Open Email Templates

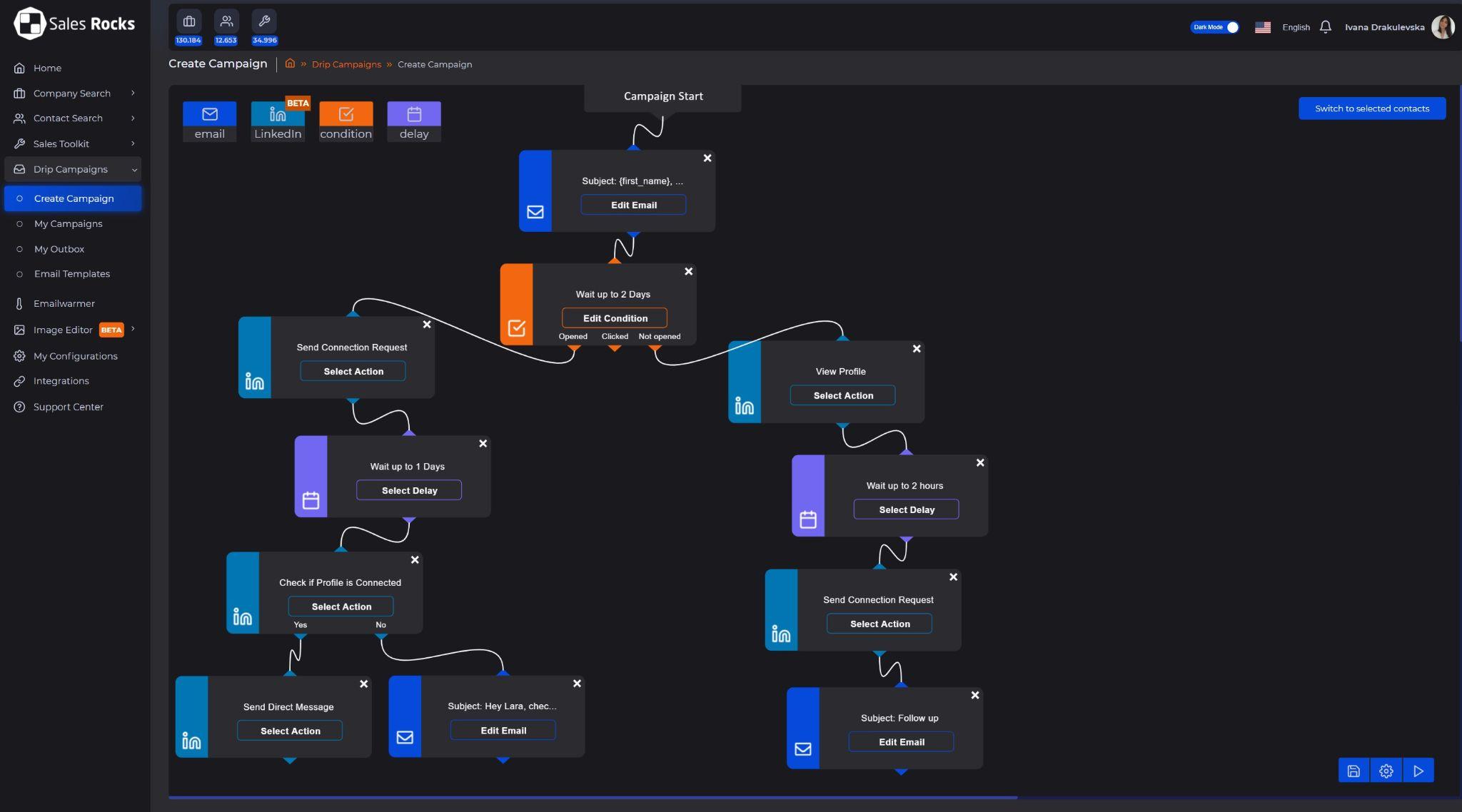[x=73, y=274]
